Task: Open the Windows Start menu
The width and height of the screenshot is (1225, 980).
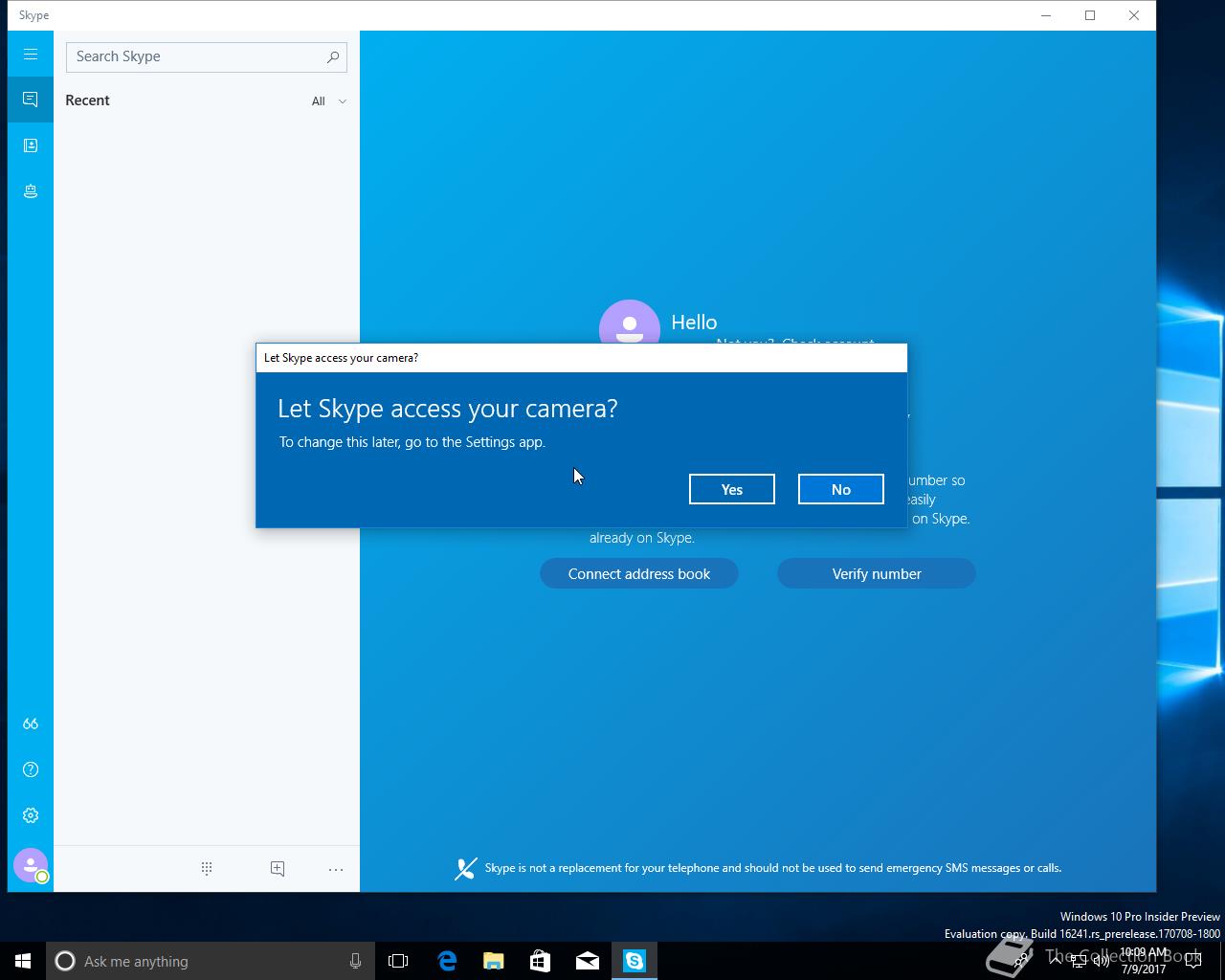Action: (23, 961)
